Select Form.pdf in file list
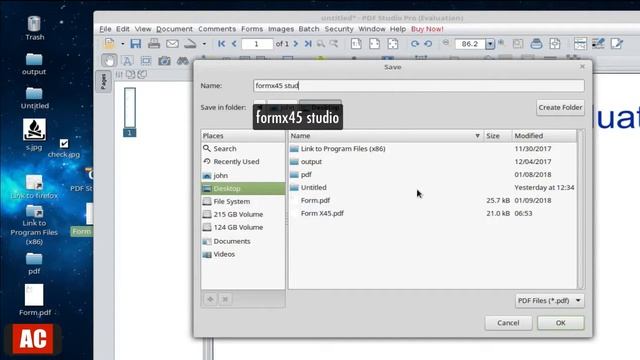This screenshot has height=360, width=640. (433, 200)
